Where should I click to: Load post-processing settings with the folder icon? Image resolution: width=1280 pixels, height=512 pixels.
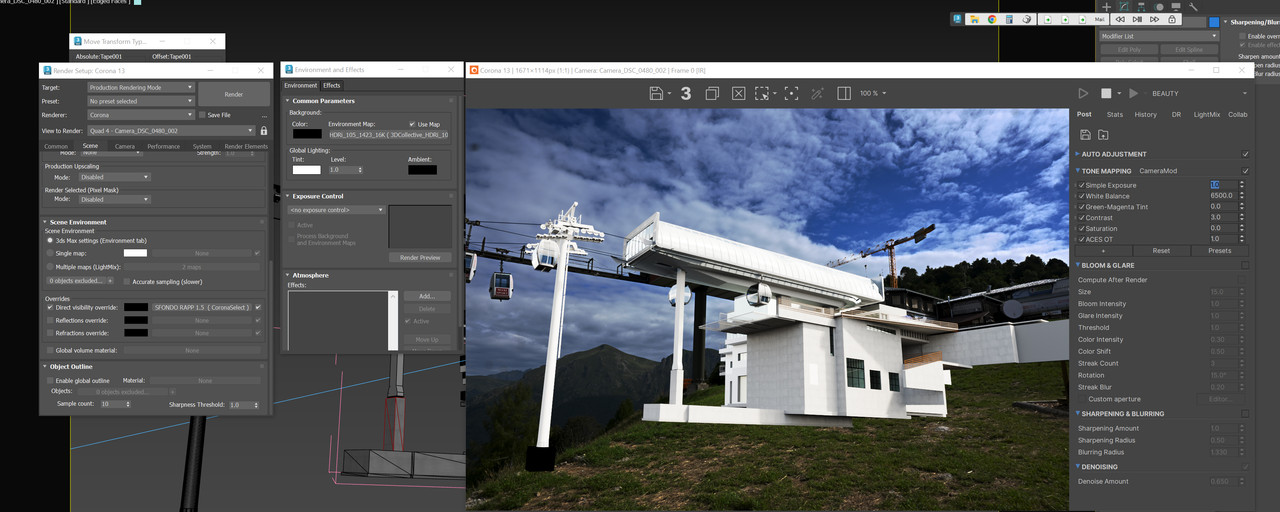1103,134
